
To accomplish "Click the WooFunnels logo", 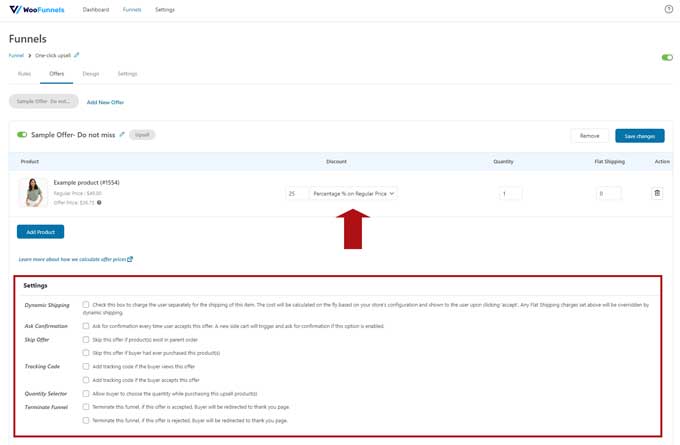I will coord(37,10).
